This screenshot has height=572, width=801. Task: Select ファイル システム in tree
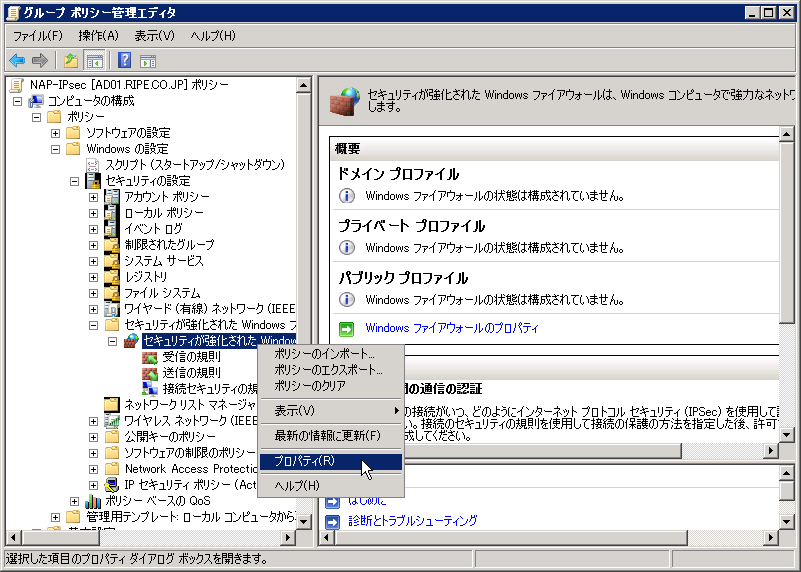pos(162,293)
